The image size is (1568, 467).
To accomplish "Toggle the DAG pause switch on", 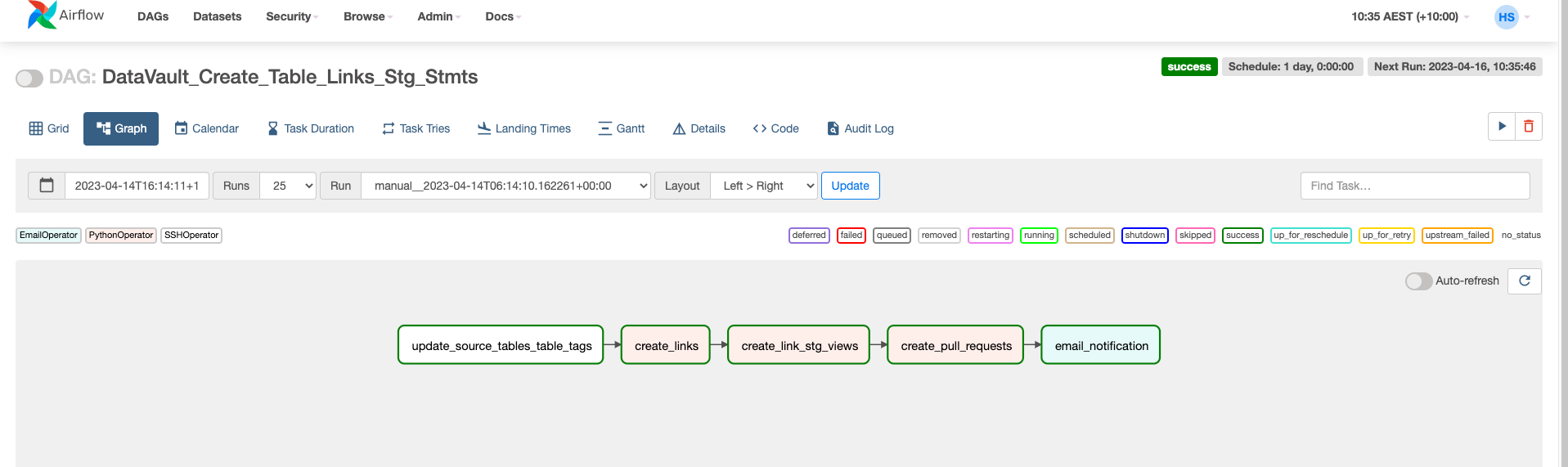I will [29, 78].
